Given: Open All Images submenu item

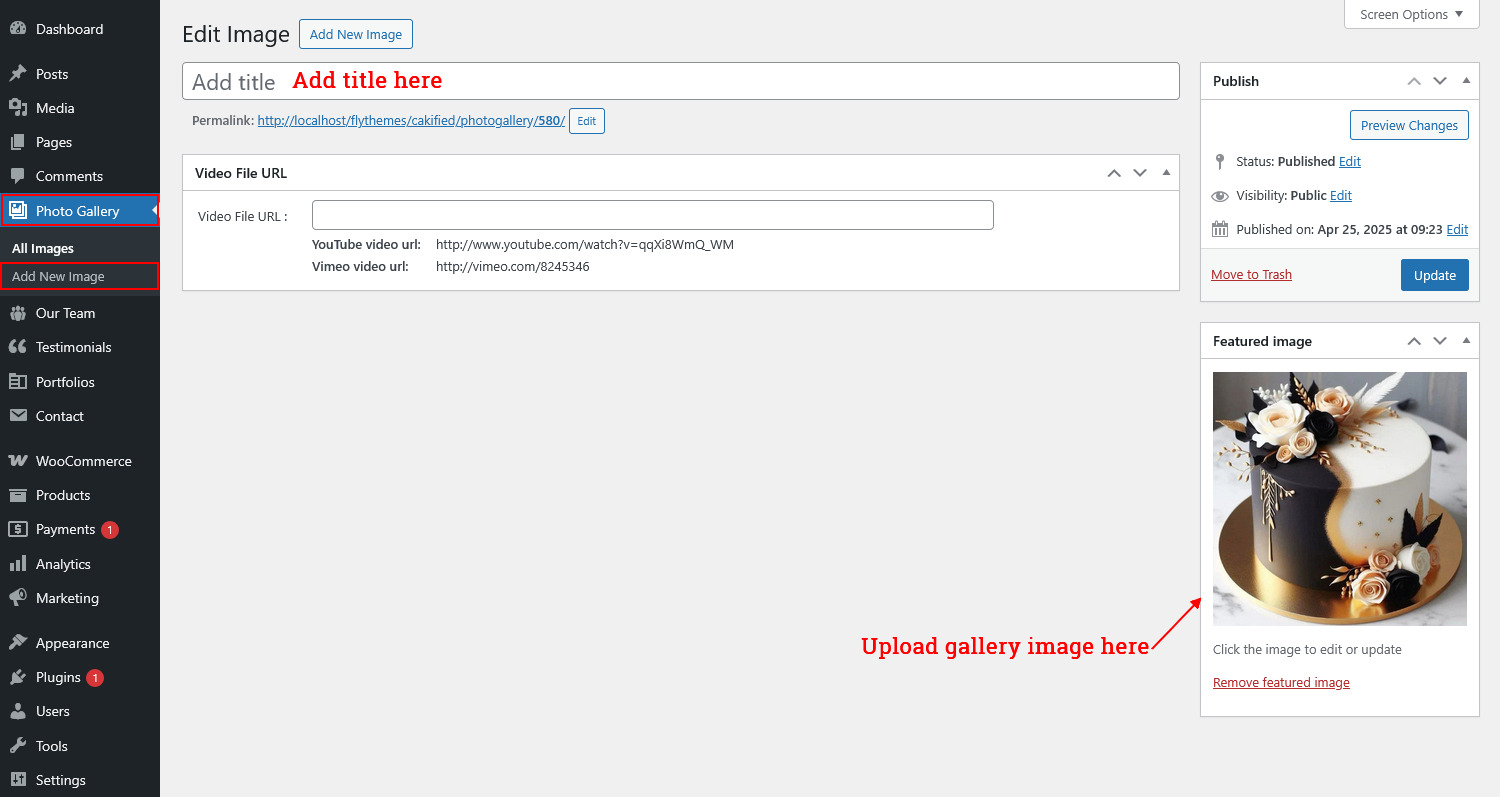Looking at the screenshot, I should pos(43,248).
